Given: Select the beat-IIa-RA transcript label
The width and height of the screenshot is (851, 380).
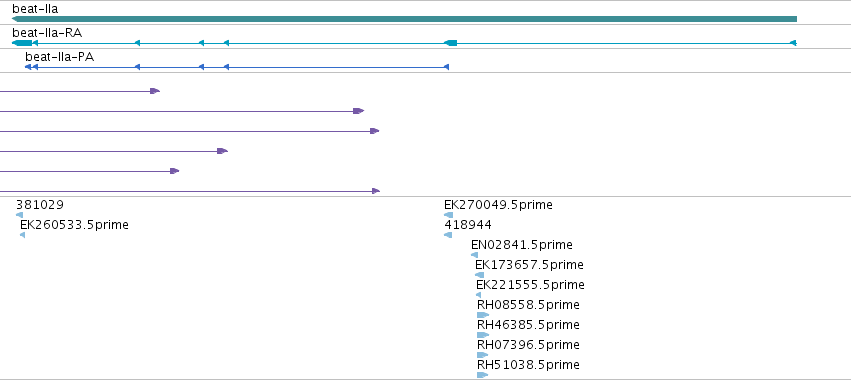Looking at the screenshot, I should (x=47, y=33).
